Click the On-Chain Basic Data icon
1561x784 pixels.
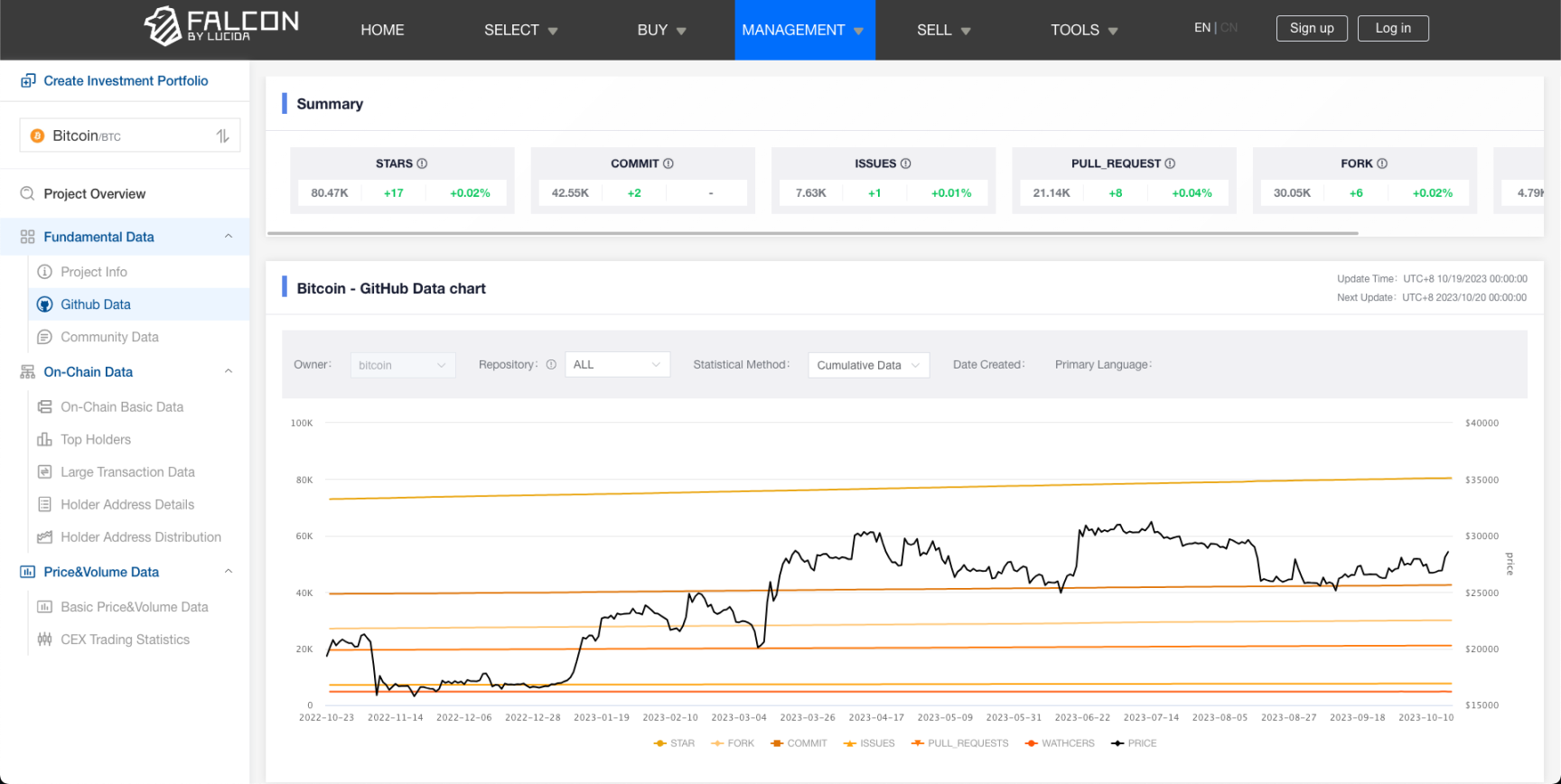pyautogui.click(x=44, y=407)
